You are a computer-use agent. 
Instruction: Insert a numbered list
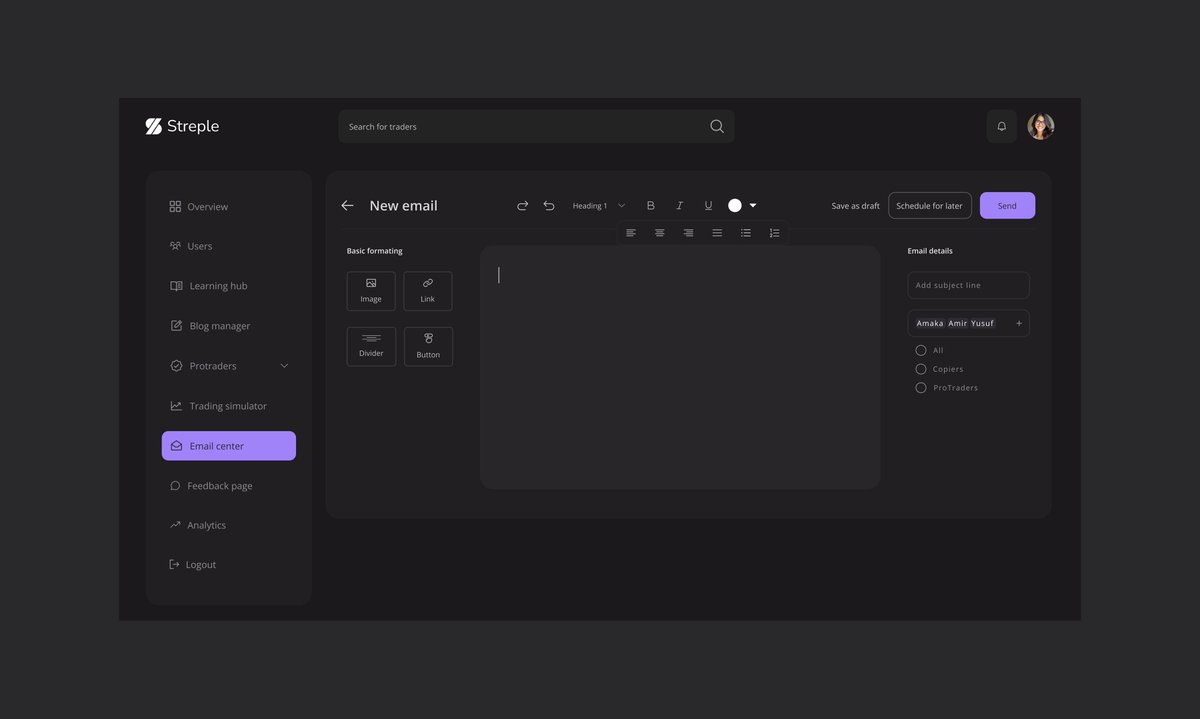coord(774,232)
